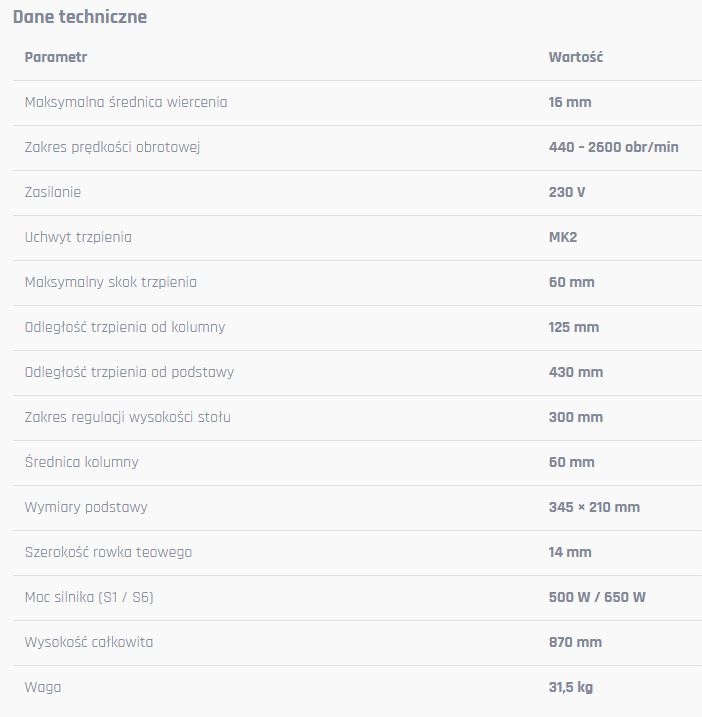702x717 pixels.
Task: Select the '500 W / 650 W' motor power
Action: click(x=597, y=597)
